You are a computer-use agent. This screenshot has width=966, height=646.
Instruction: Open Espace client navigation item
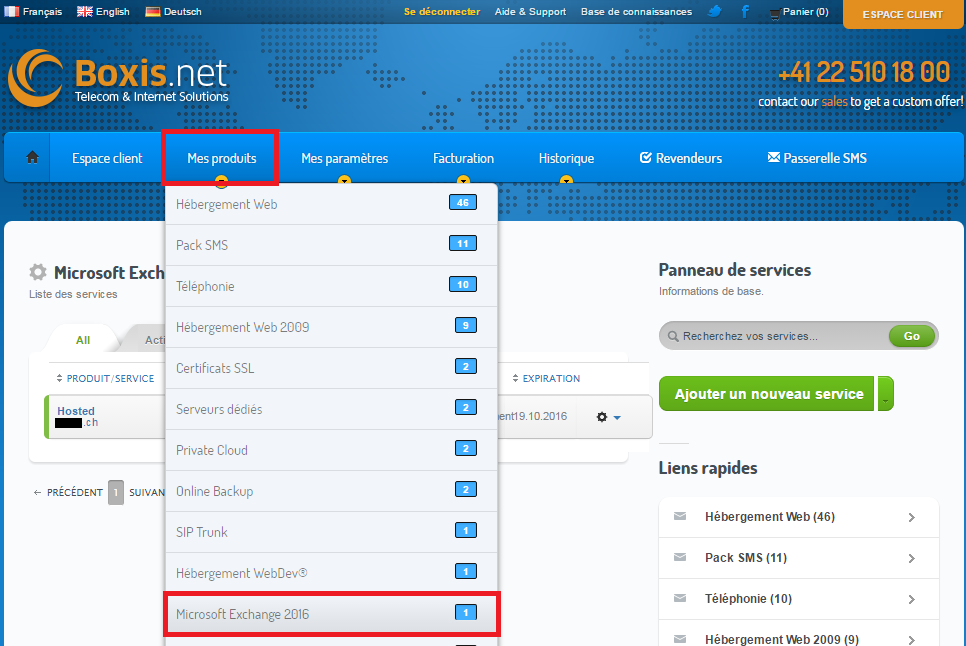[107, 158]
